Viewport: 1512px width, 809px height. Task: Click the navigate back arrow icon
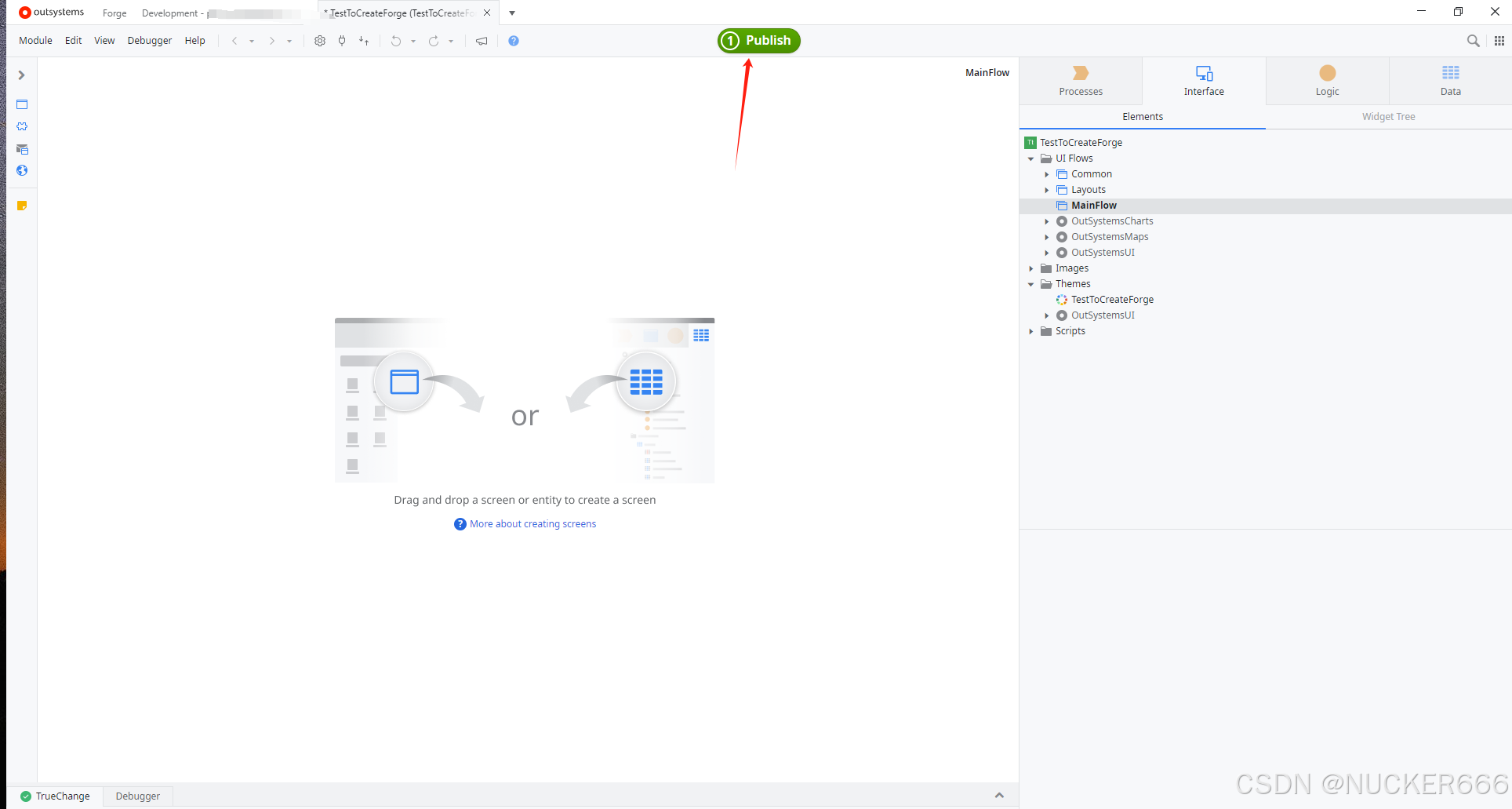(x=234, y=41)
